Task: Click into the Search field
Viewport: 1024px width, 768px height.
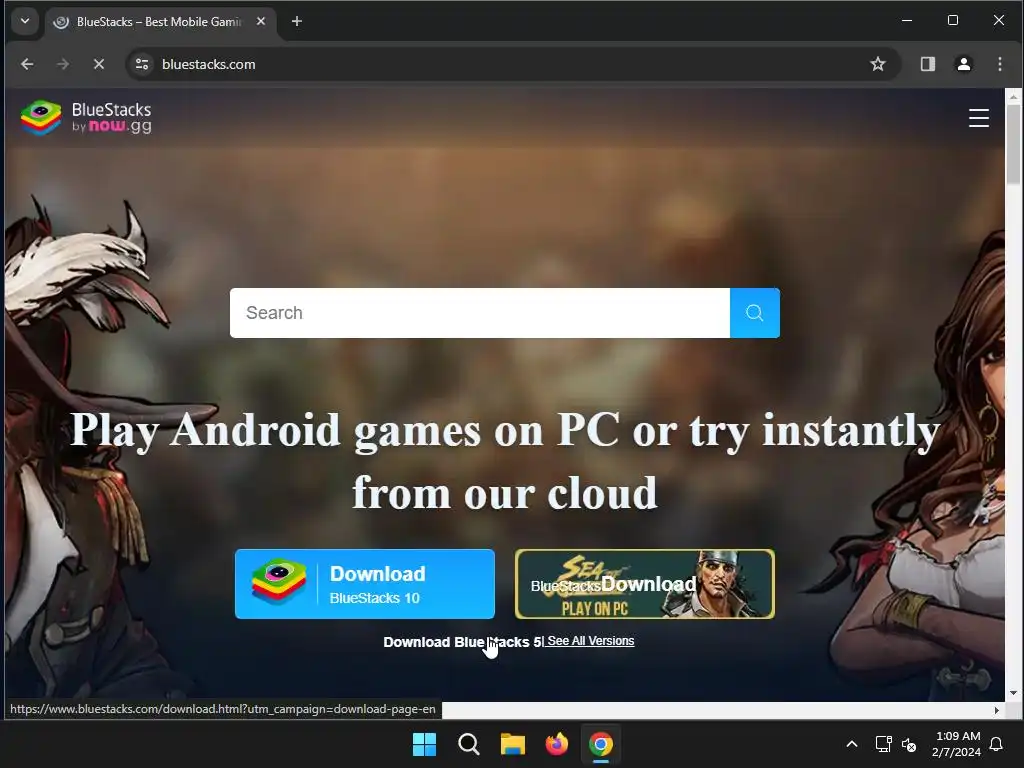Action: pos(479,313)
